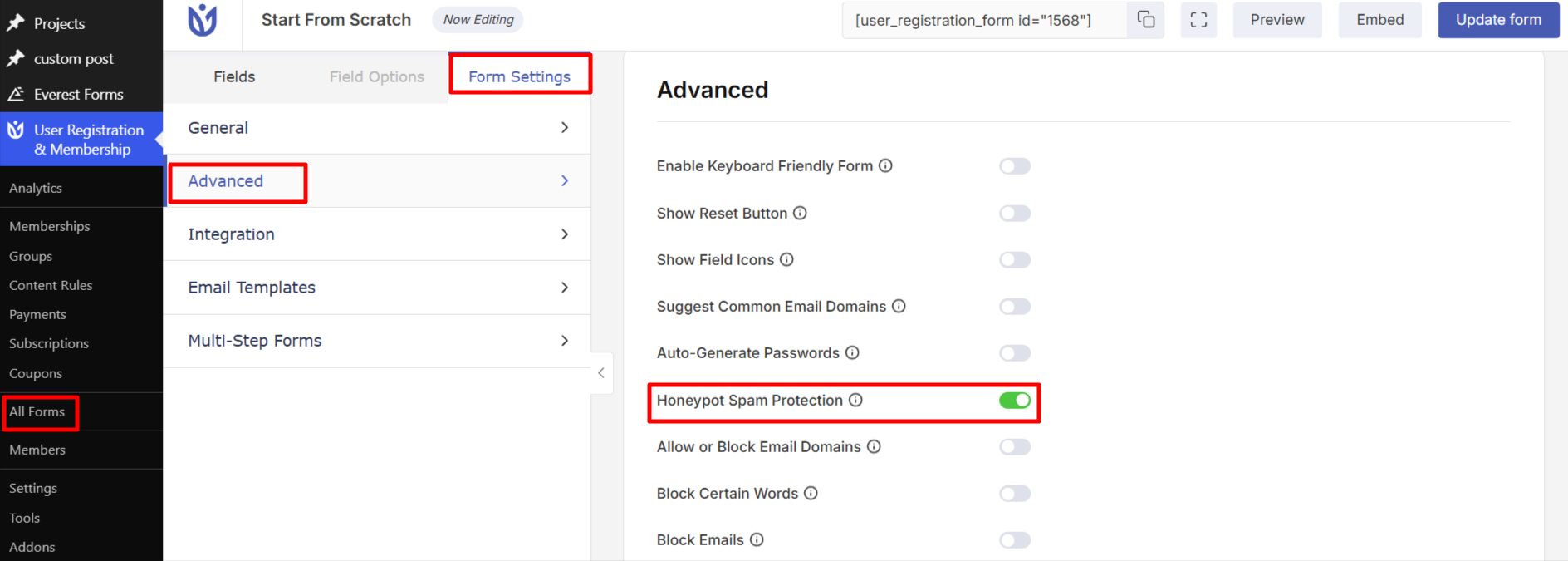1568x561 pixels.
Task: Open Content Rules in sidebar
Action: tap(51, 285)
